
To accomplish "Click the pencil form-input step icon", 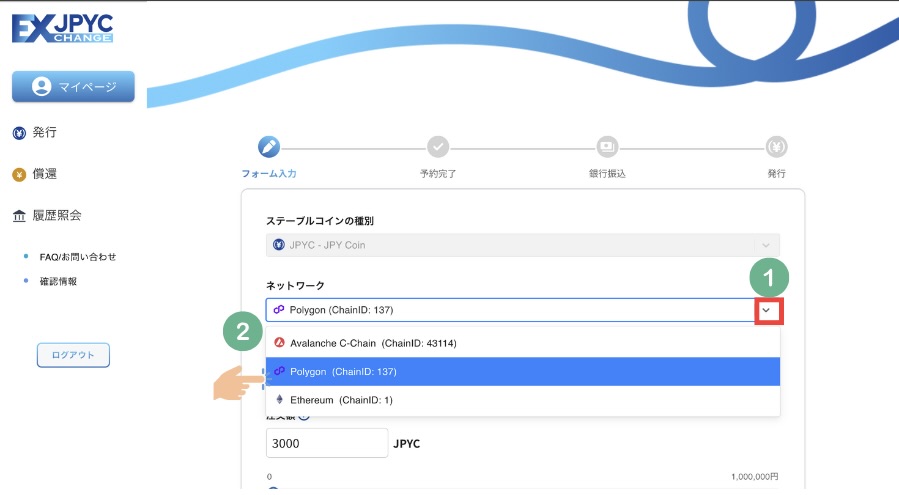I will (x=269, y=147).
